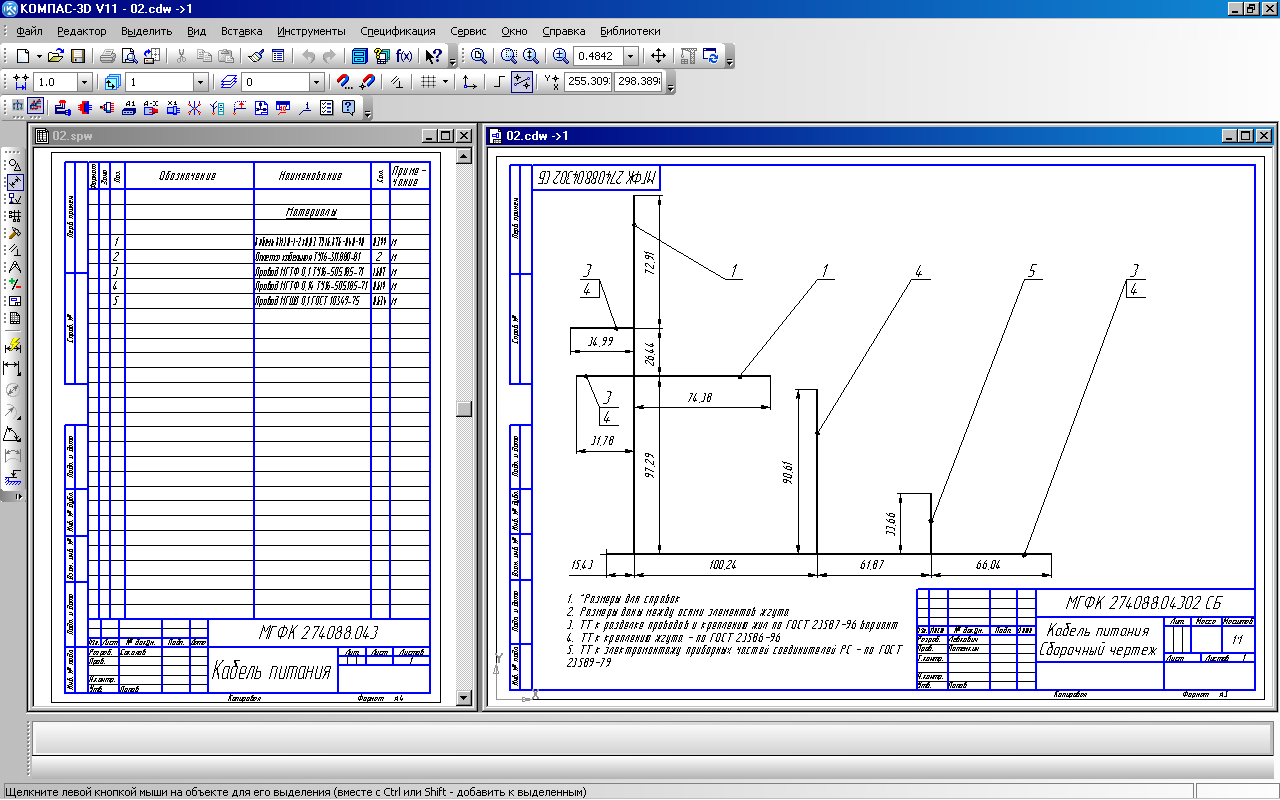Expand the layer number 0 dropdown
Viewport: 1280px width, 800px height.
(316, 82)
